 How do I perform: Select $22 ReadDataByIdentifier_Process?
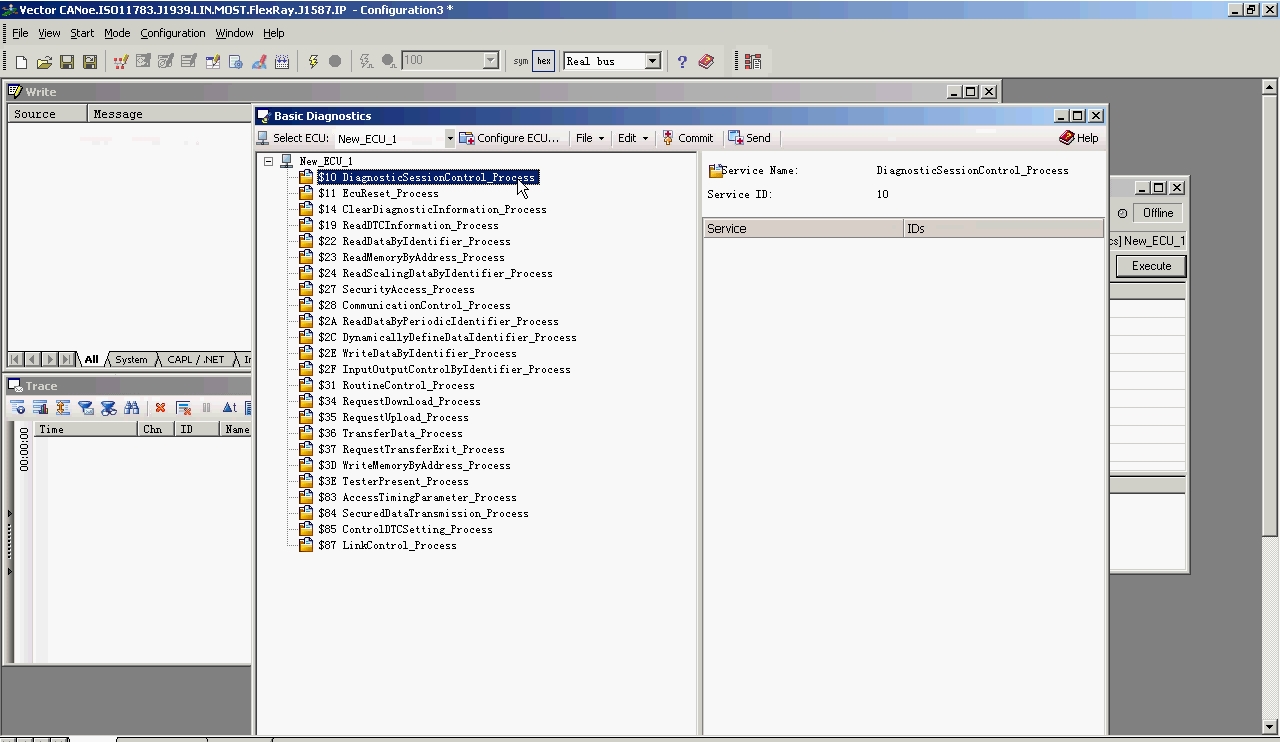point(414,241)
